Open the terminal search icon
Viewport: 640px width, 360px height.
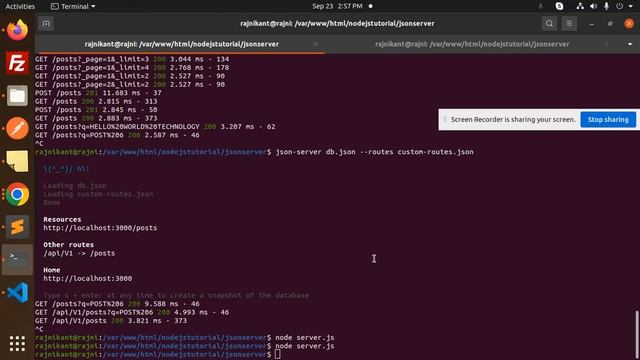pyautogui.click(x=549, y=24)
